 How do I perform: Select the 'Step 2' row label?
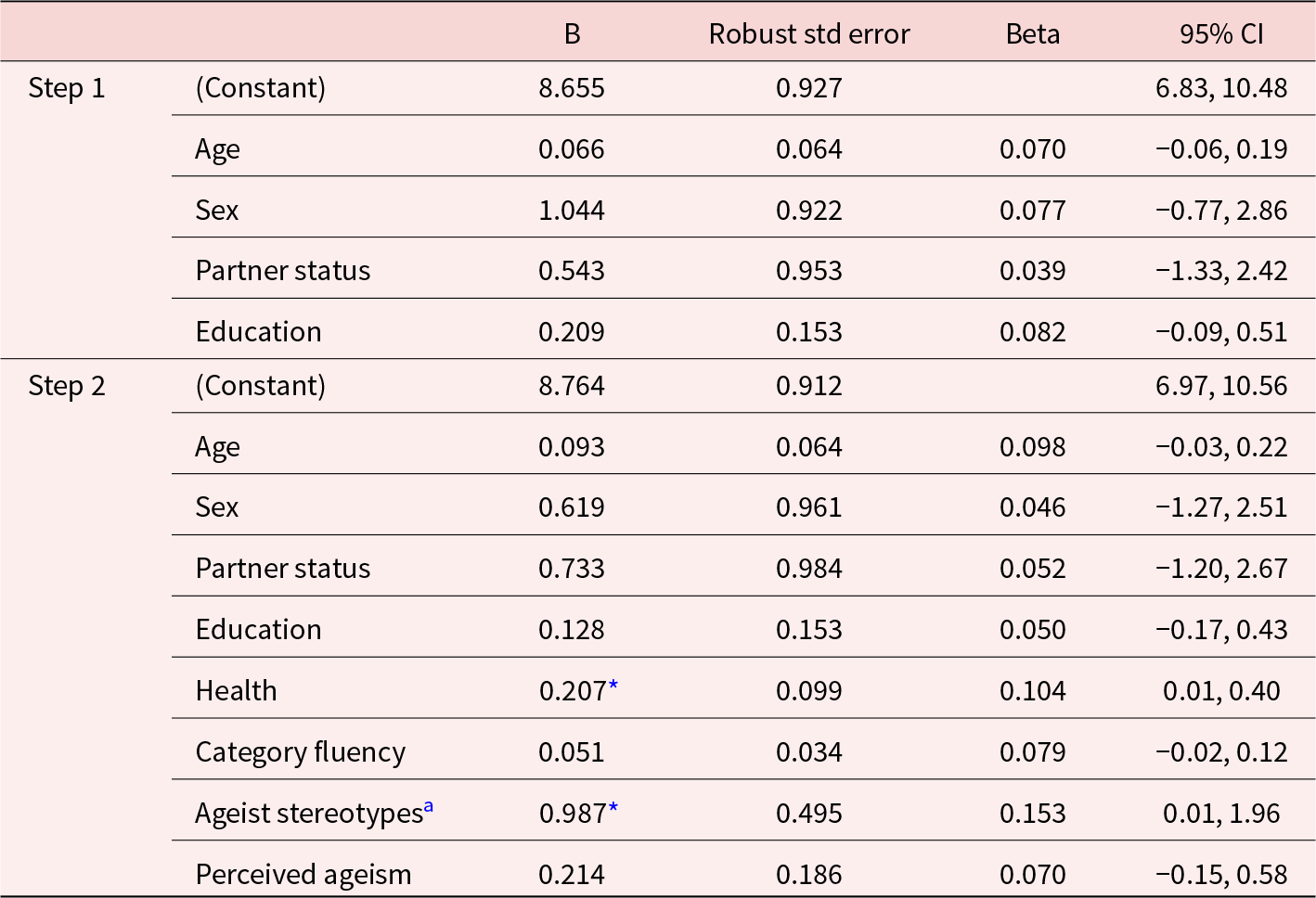click(67, 386)
